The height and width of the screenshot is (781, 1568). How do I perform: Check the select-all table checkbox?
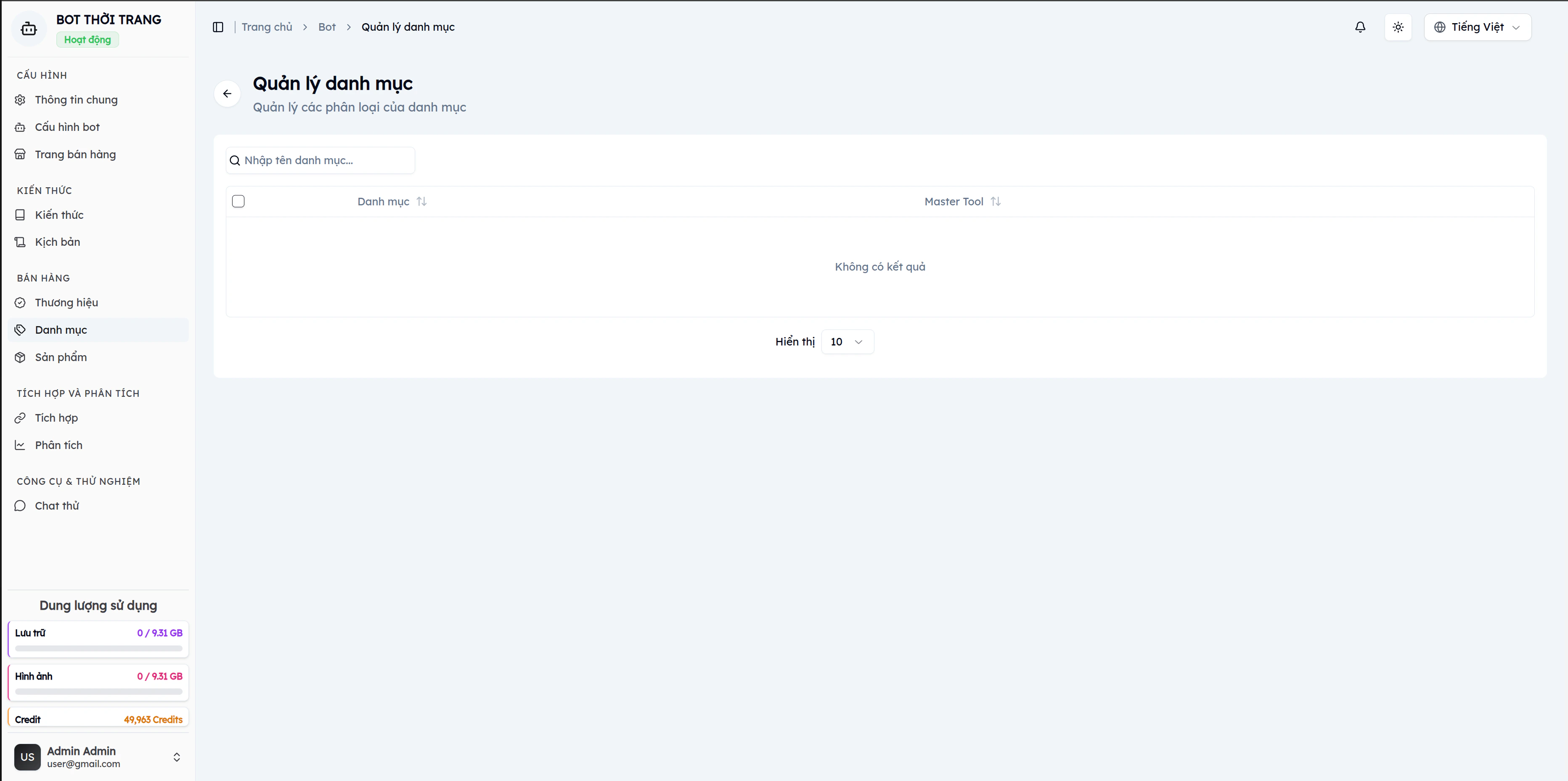(x=238, y=202)
